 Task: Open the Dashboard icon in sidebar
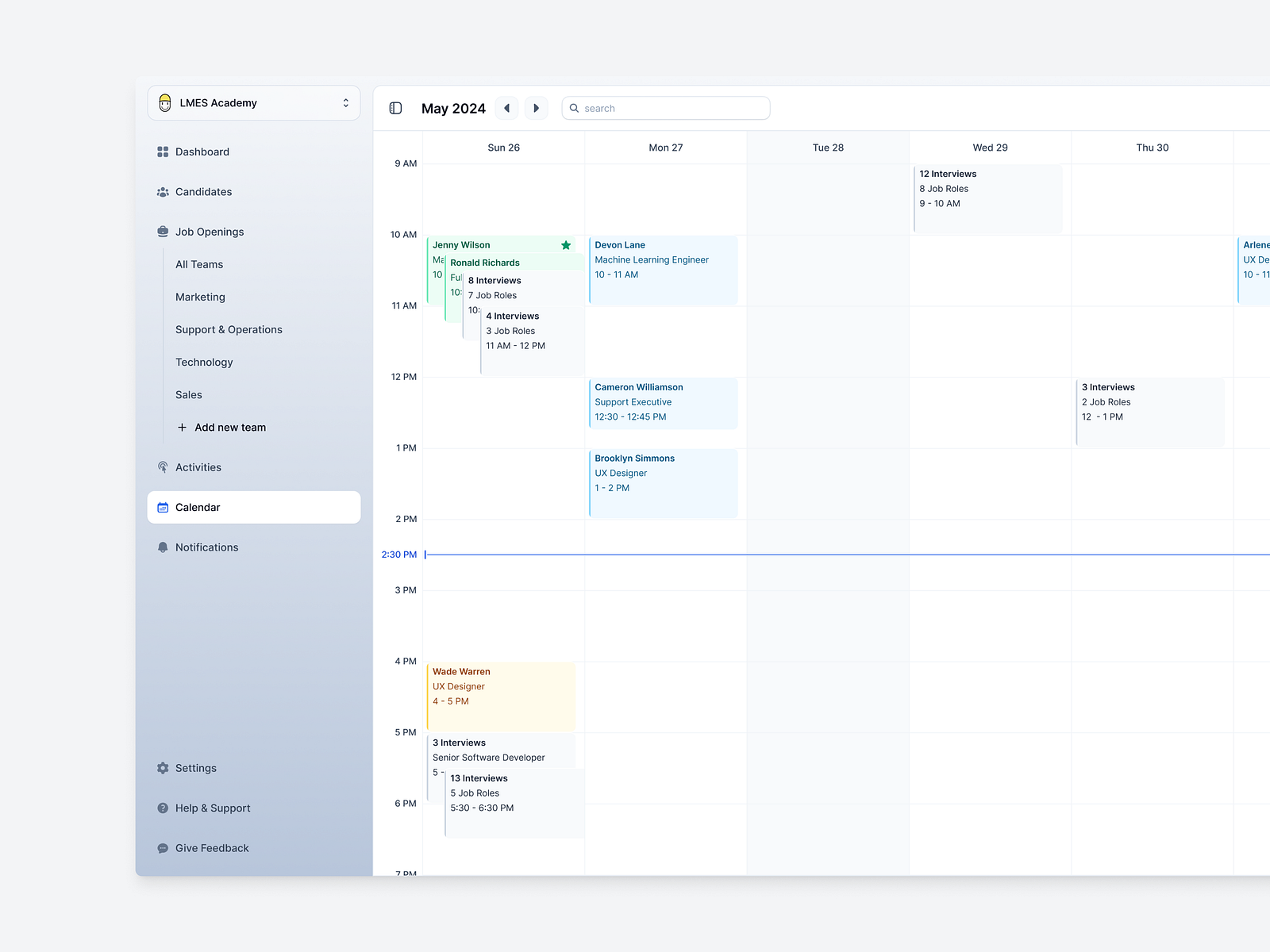pos(162,152)
